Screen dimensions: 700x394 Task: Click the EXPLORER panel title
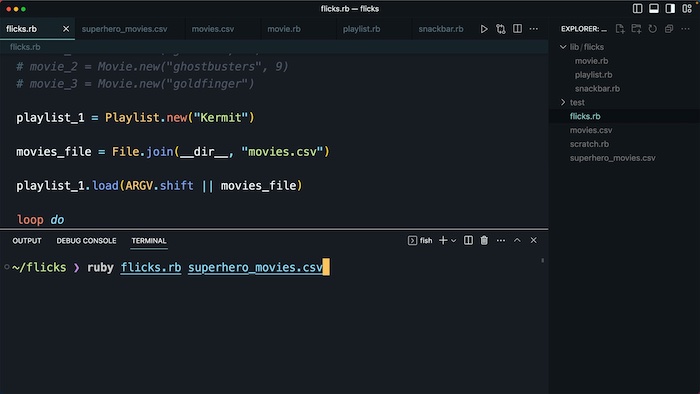pyautogui.click(x=583, y=29)
